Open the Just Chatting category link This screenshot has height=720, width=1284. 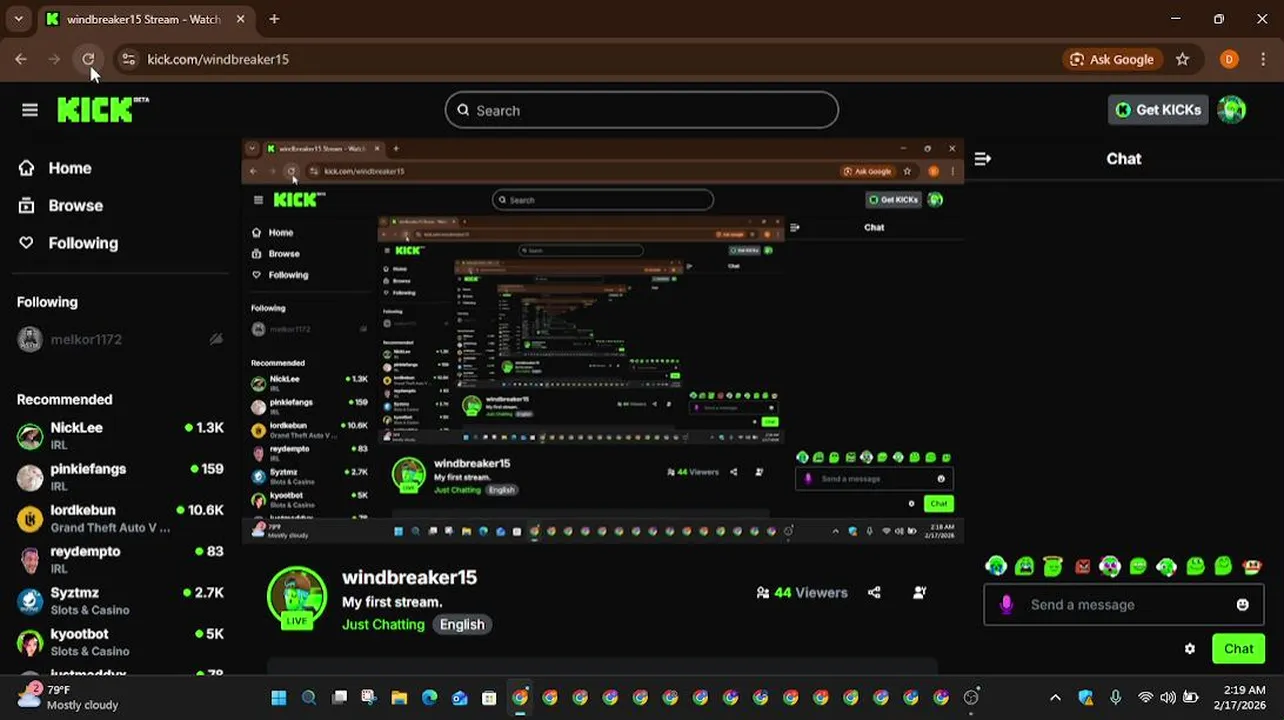[x=383, y=624]
